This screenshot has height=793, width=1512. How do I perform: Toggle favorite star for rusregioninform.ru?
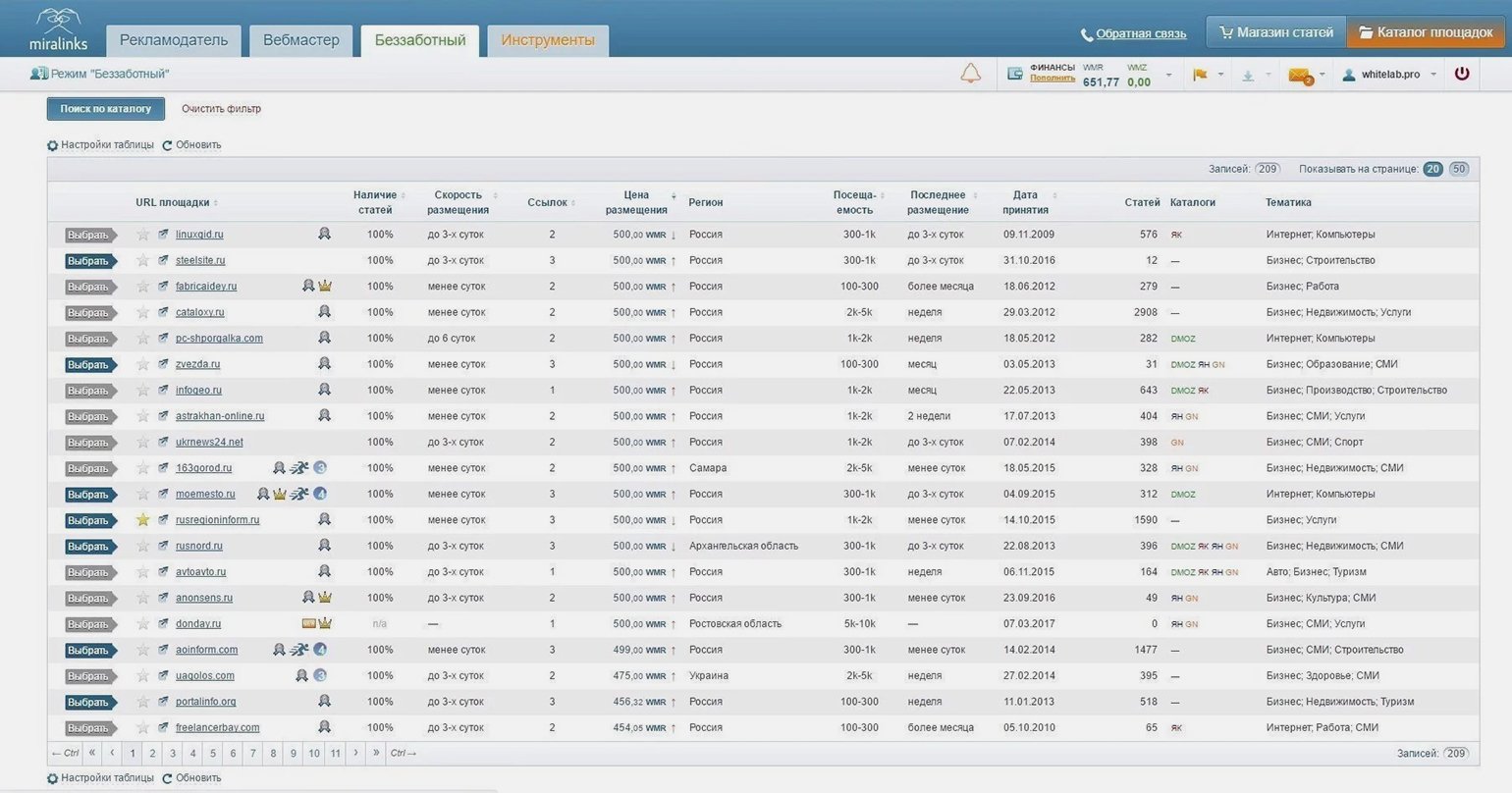tap(143, 520)
